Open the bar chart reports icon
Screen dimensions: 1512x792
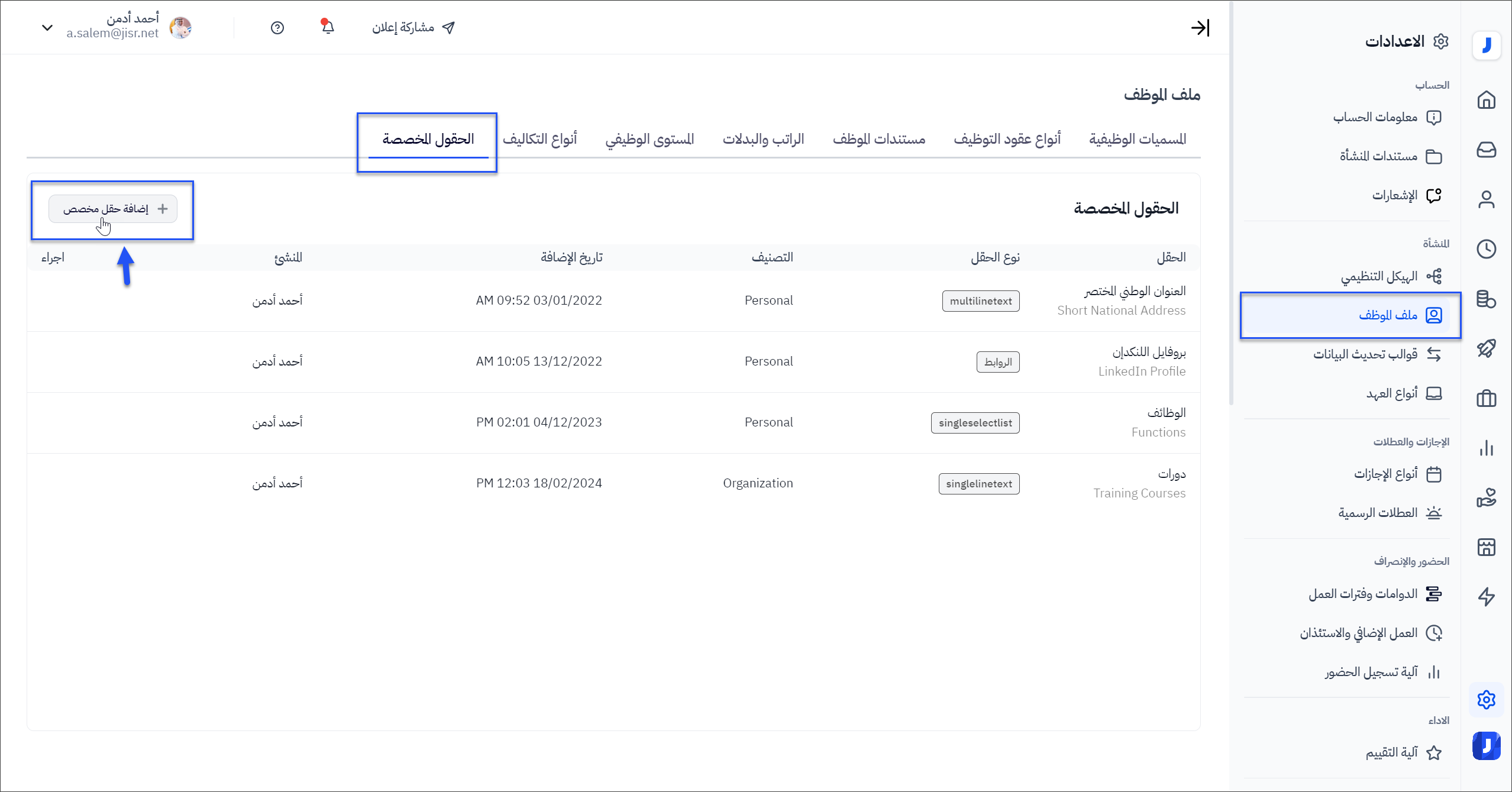point(1486,448)
